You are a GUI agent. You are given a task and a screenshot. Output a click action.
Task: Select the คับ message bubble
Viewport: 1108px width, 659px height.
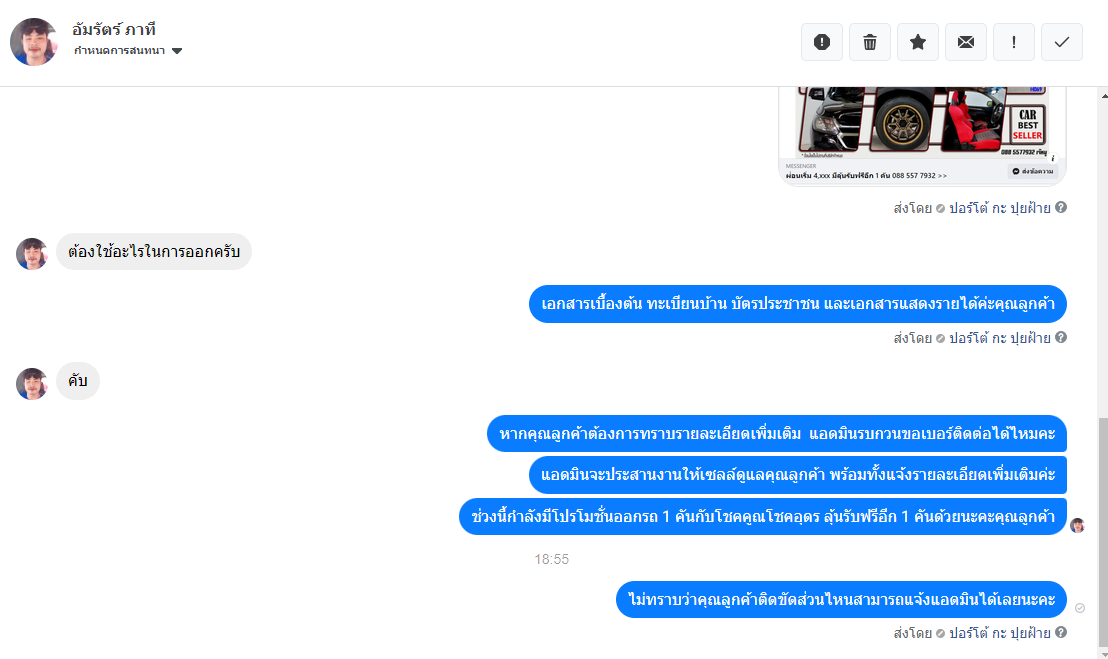[x=78, y=381]
